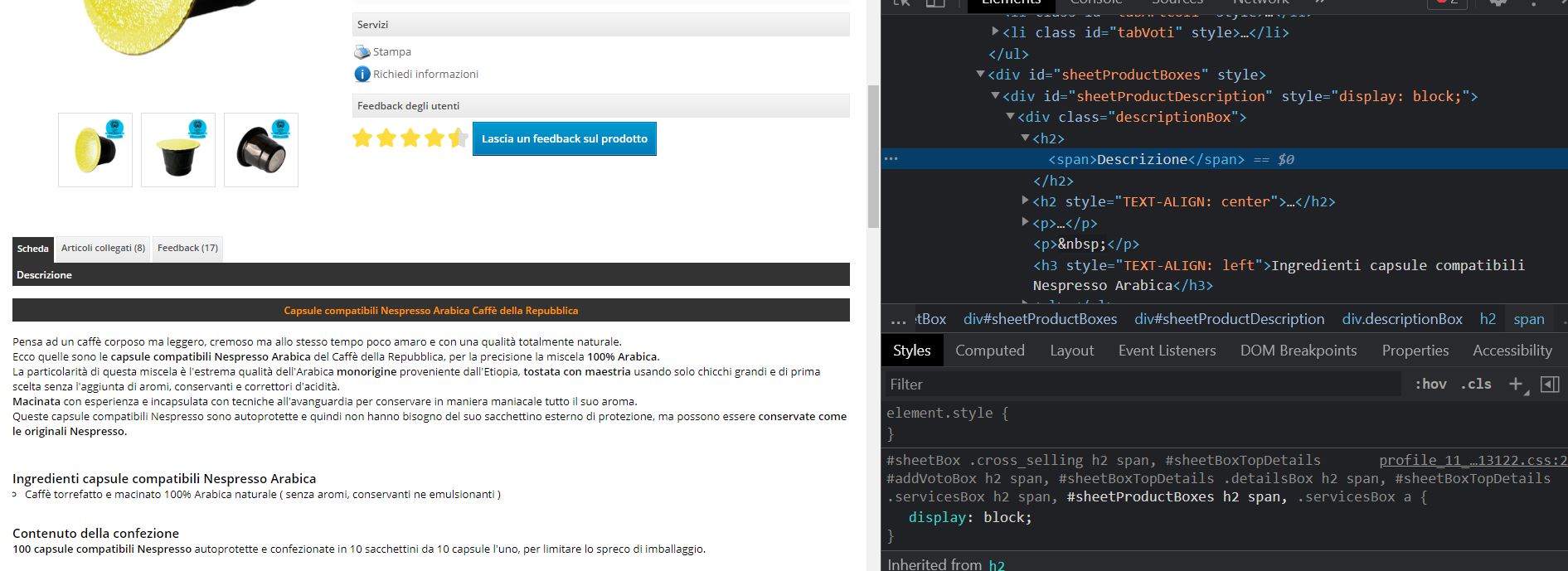
Task: Click the element.style rule header
Action: coord(948,413)
